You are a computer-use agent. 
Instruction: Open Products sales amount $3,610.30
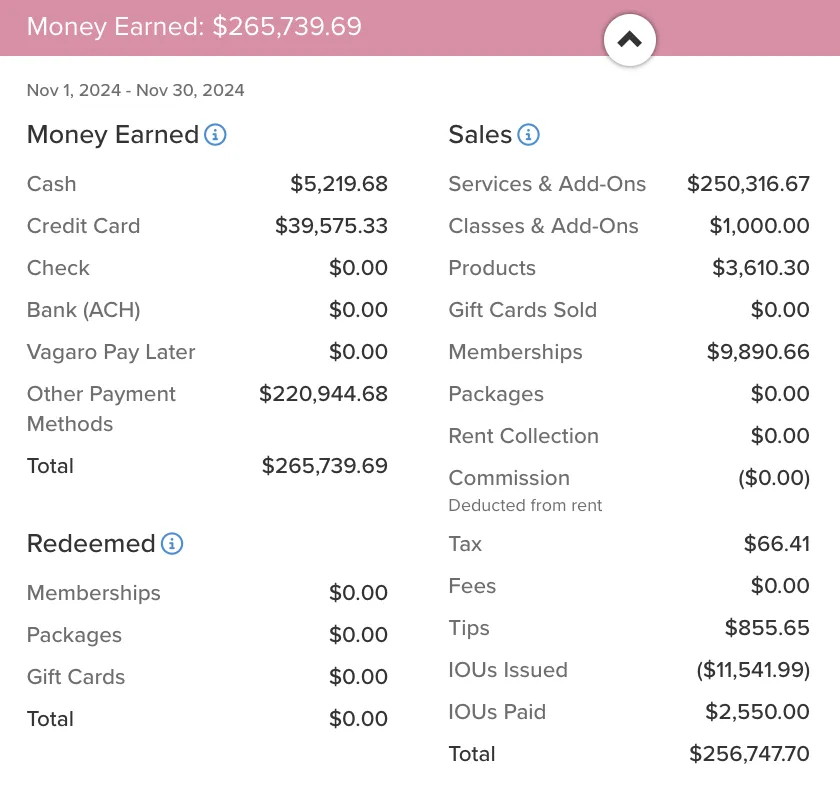click(760, 267)
